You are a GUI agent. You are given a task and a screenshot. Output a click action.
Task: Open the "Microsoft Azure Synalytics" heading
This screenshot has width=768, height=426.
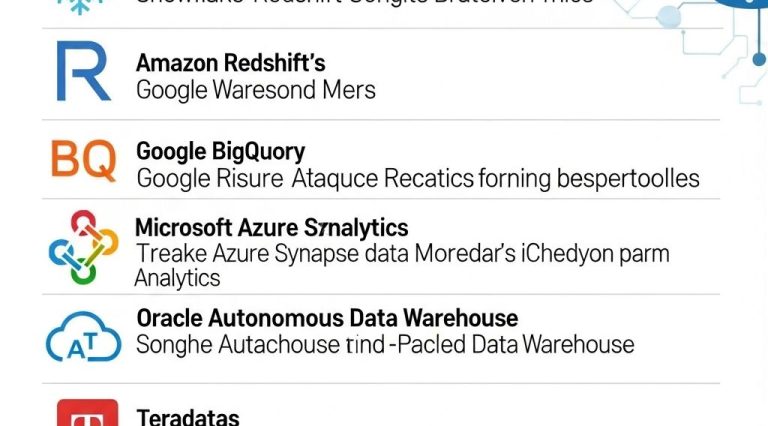tap(271, 228)
